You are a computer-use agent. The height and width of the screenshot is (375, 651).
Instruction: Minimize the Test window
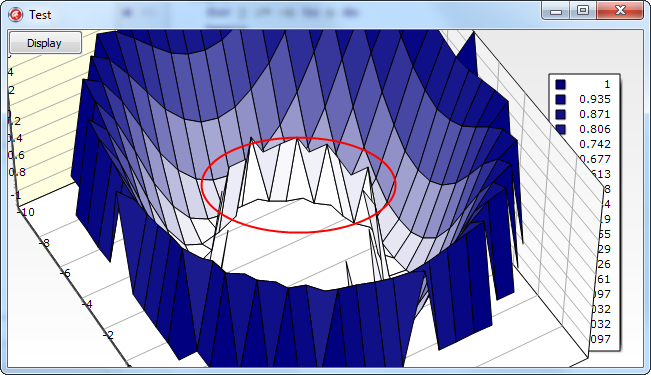point(556,11)
